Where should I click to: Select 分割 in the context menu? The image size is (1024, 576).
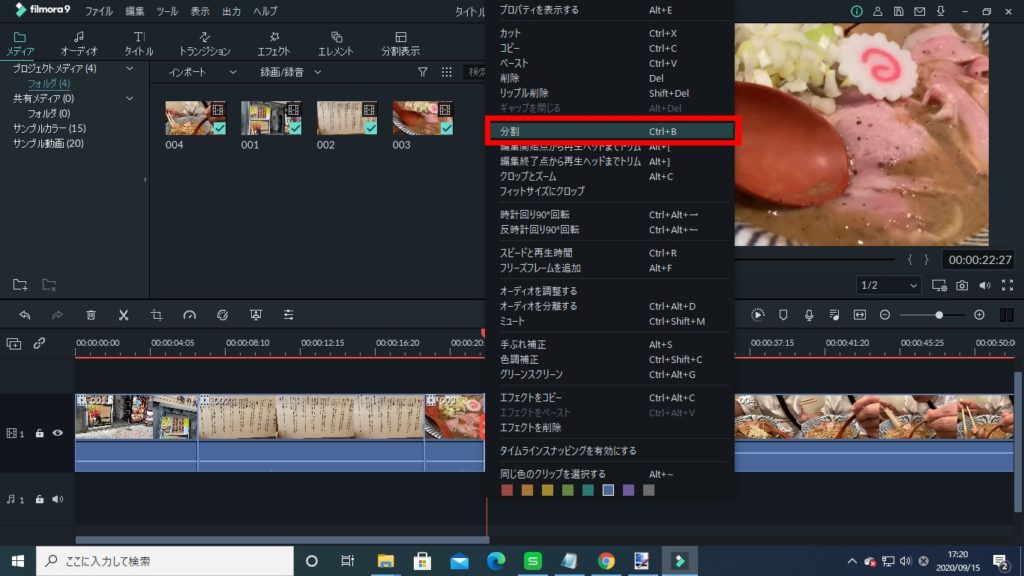(x=610, y=131)
